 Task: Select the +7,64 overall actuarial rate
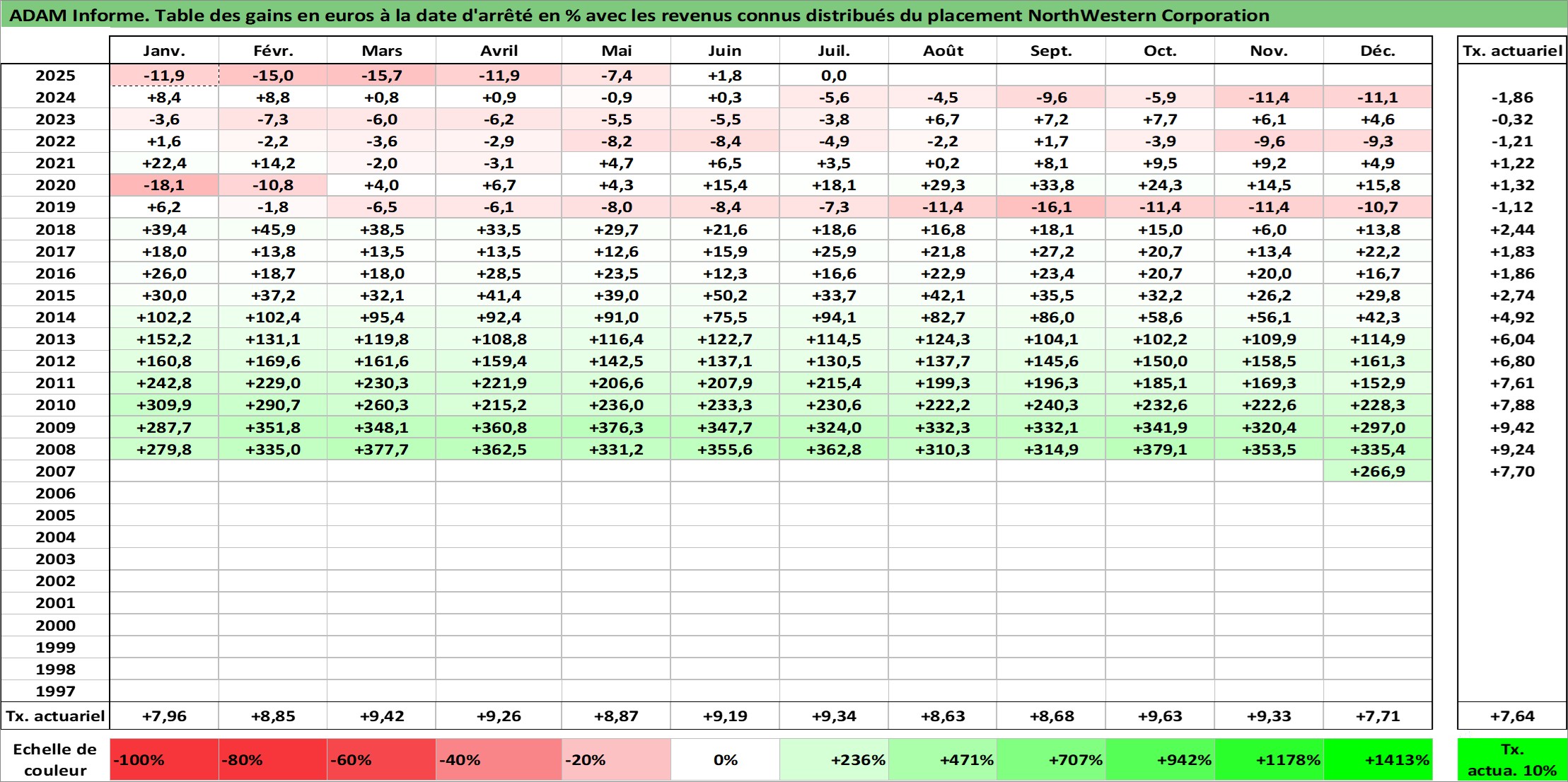tap(1512, 716)
